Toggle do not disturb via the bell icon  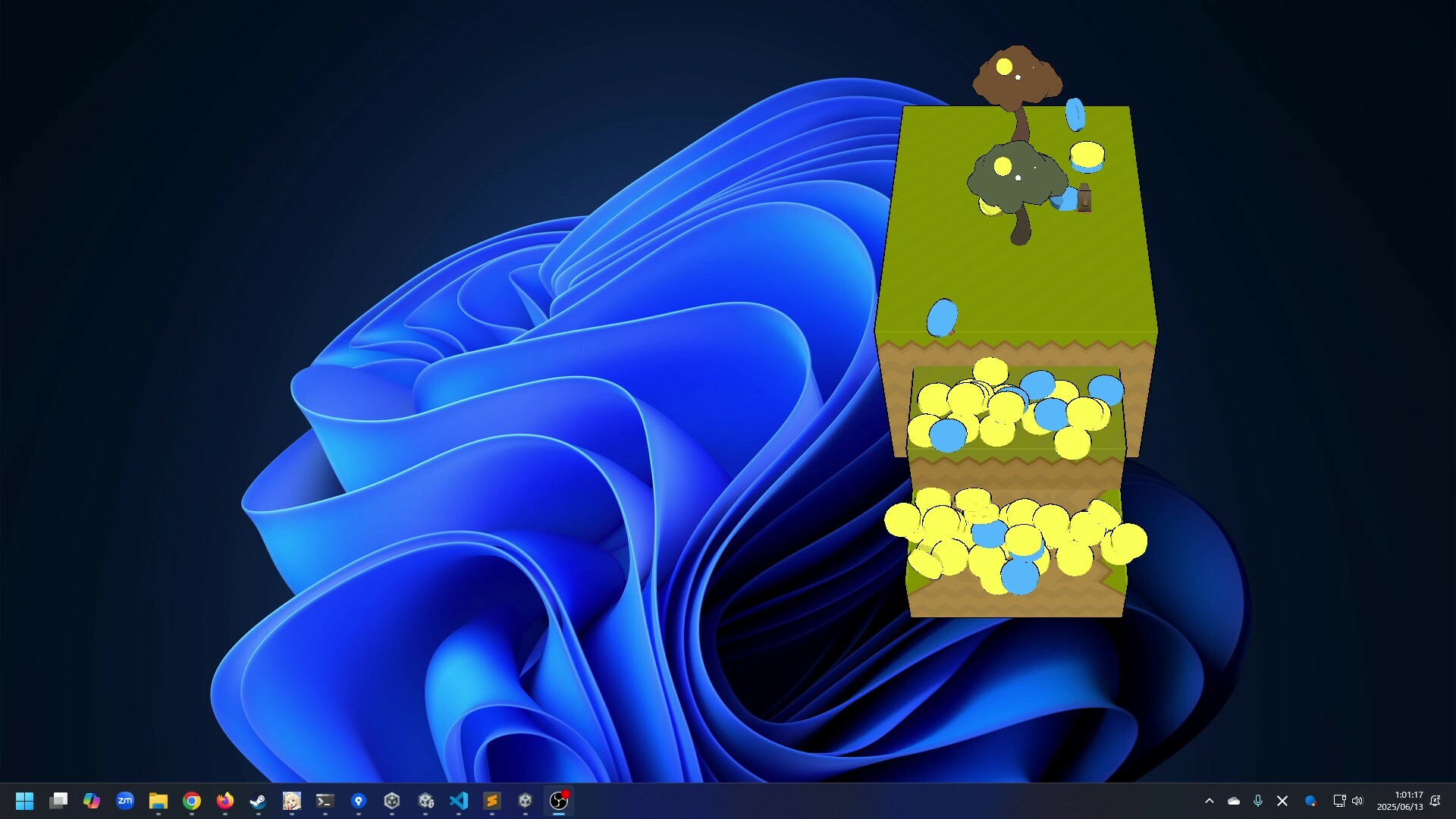1436,800
